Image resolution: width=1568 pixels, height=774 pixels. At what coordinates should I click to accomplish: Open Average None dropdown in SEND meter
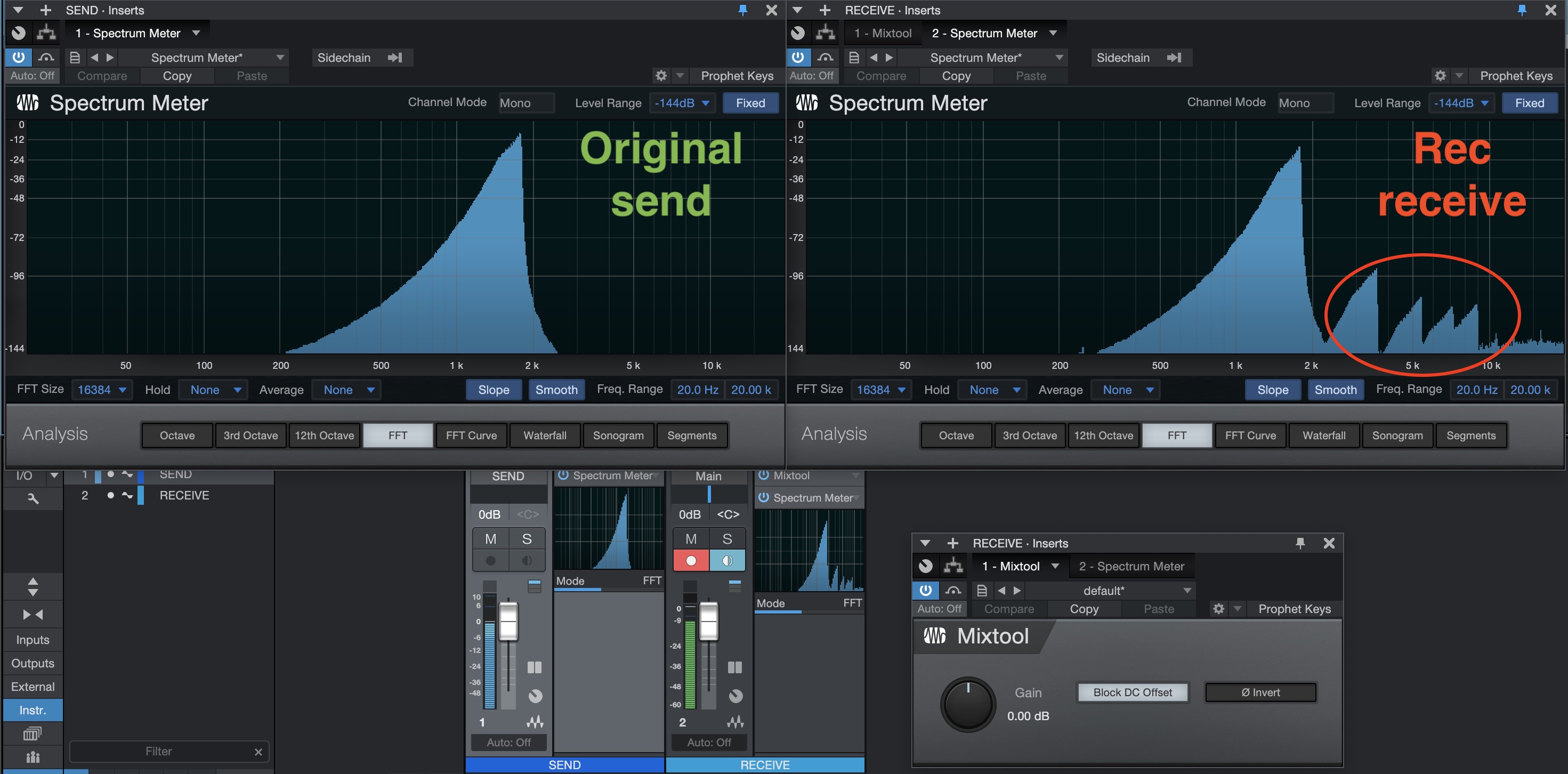346,390
